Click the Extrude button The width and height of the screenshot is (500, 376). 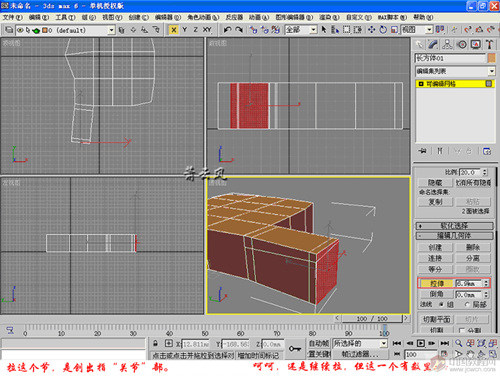[436, 283]
